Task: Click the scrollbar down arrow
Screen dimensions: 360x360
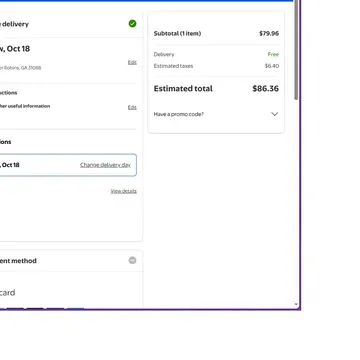Action: (296, 304)
